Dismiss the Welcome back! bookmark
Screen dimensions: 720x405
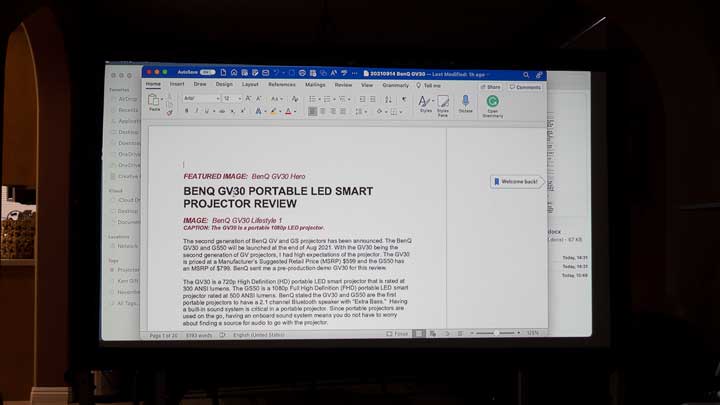(517, 182)
